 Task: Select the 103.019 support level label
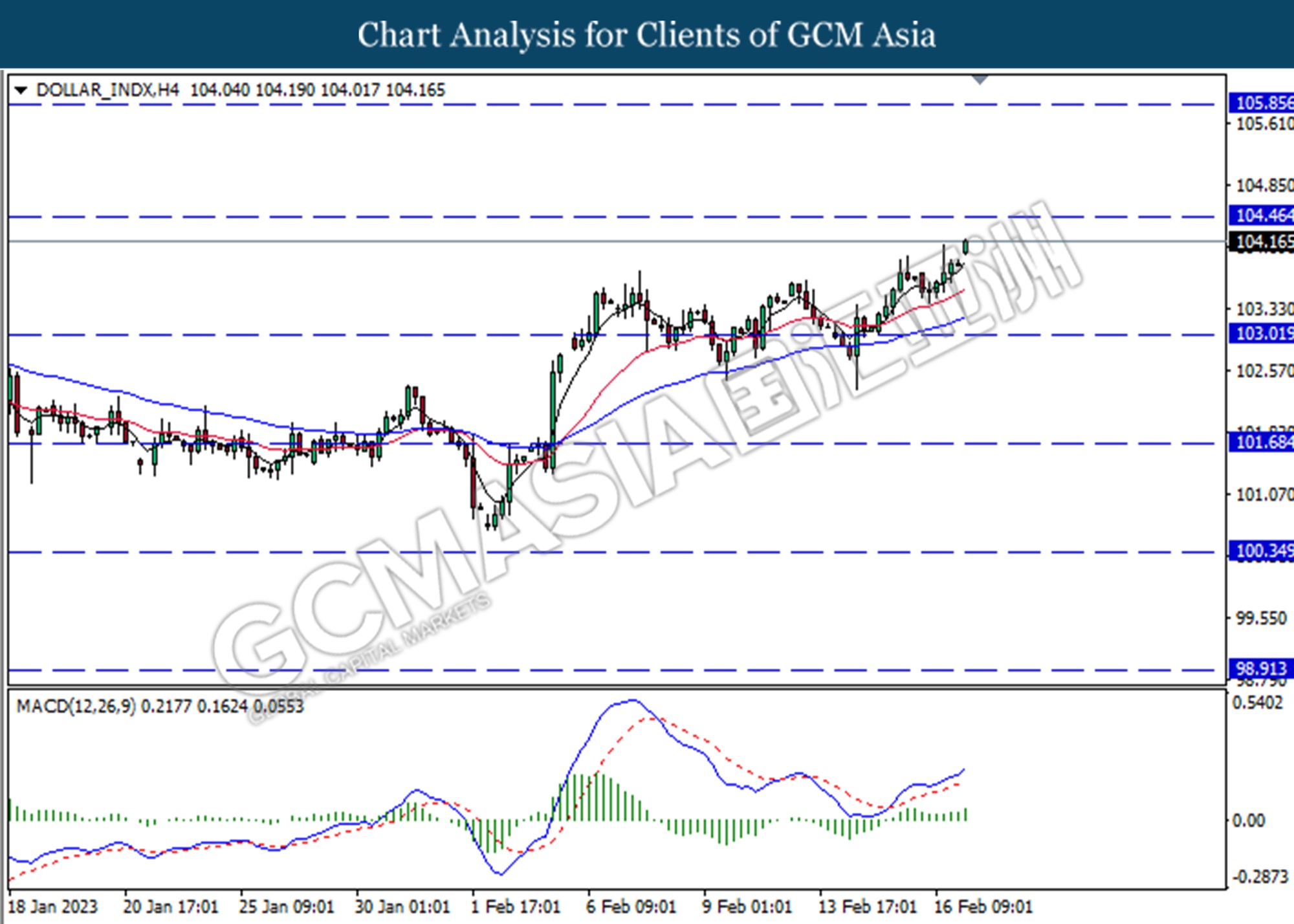pos(1262,334)
